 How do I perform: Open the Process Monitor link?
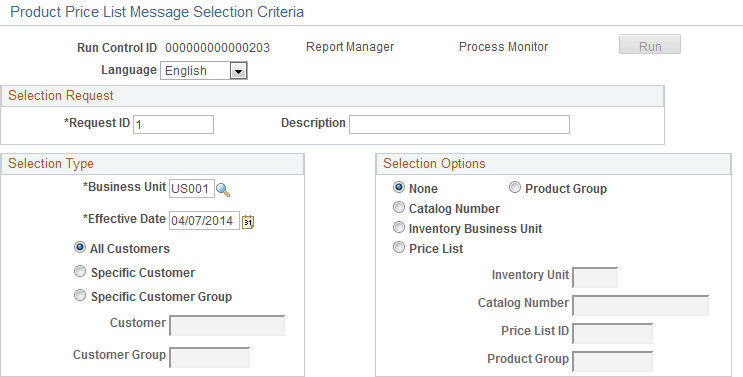503,47
